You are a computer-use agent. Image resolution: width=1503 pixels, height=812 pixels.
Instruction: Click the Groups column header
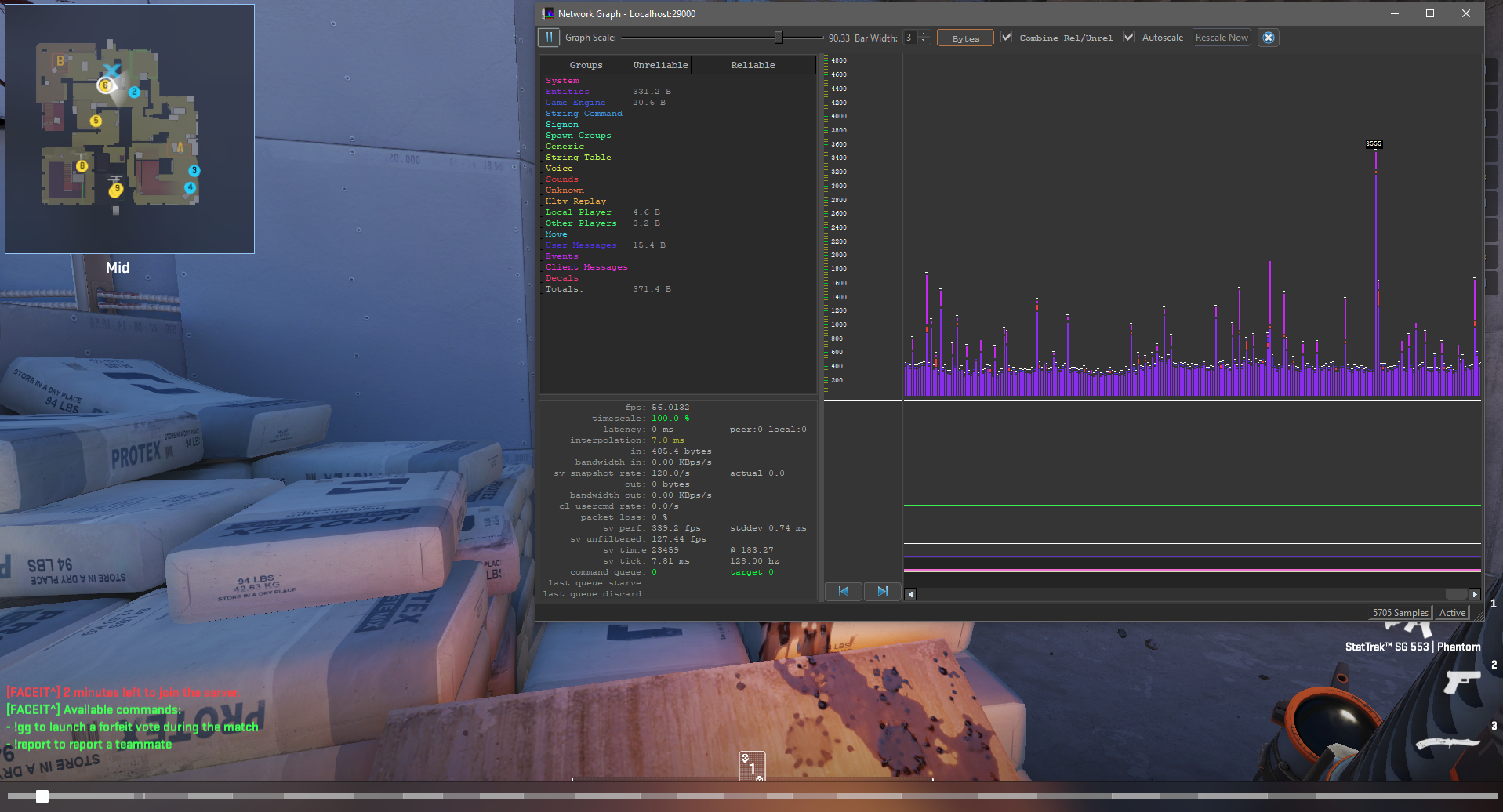[x=586, y=65]
